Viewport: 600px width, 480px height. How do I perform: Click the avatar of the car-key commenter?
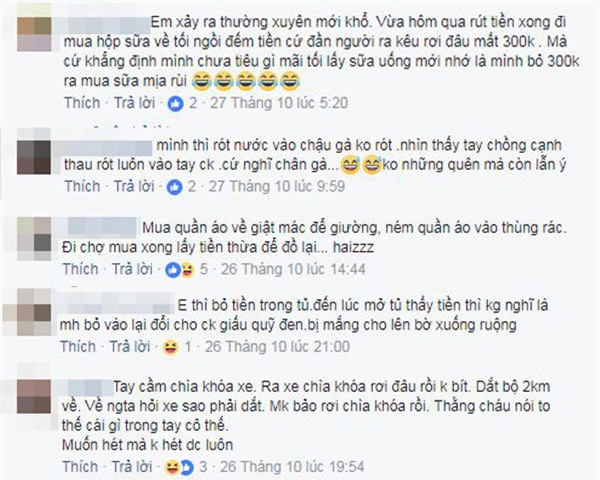click(34, 396)
